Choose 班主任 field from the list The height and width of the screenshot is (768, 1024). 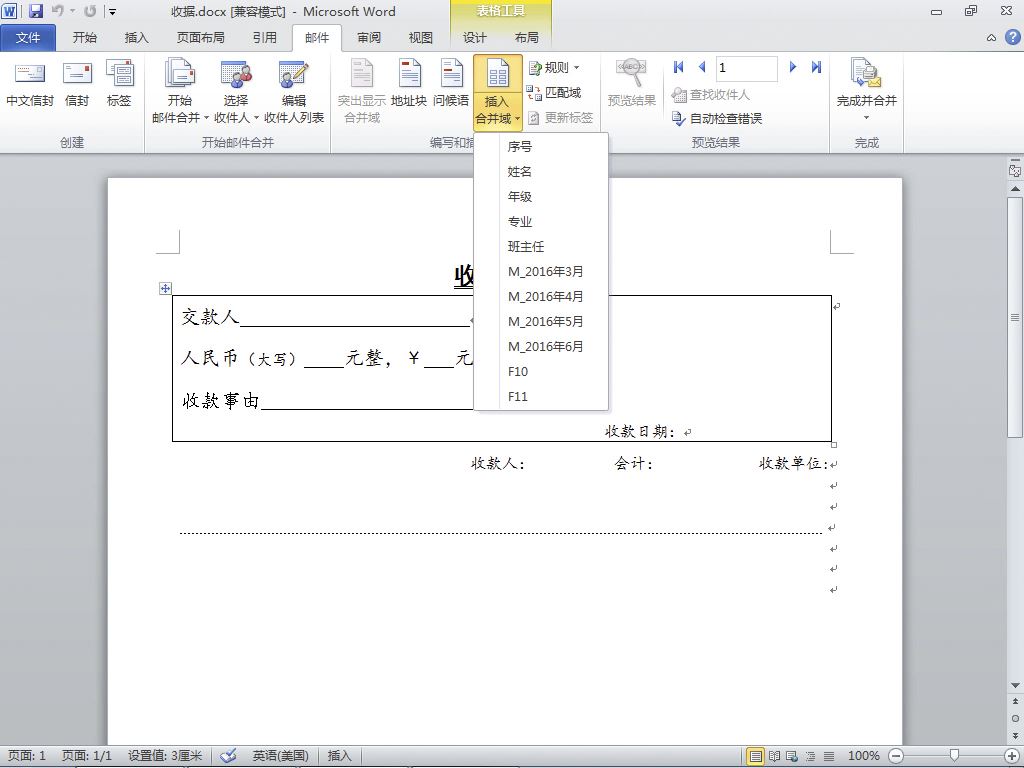541,246
